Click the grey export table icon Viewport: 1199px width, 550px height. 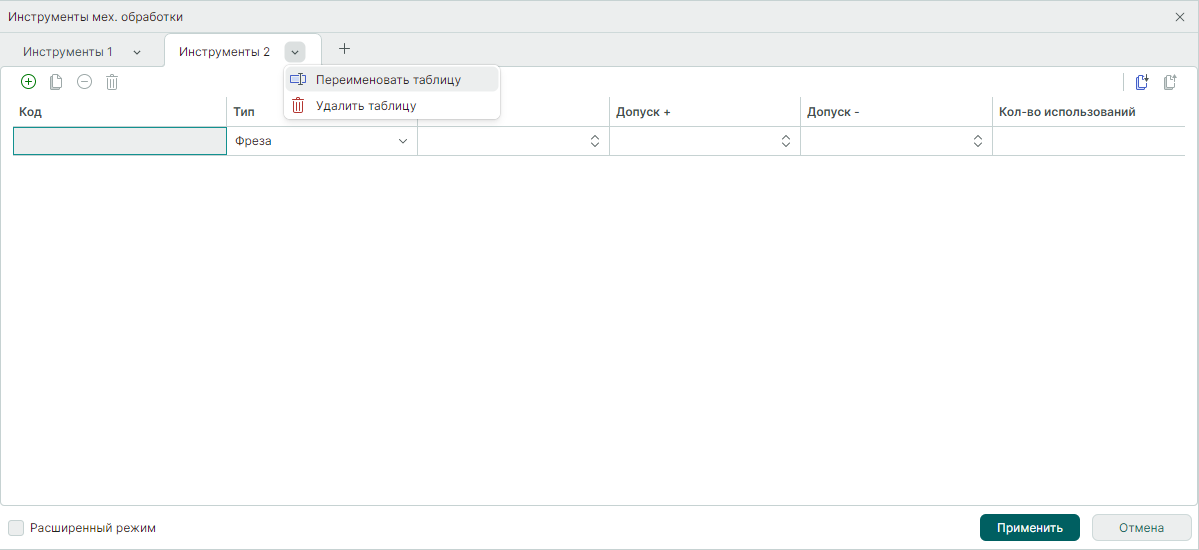pos(1170,82)
